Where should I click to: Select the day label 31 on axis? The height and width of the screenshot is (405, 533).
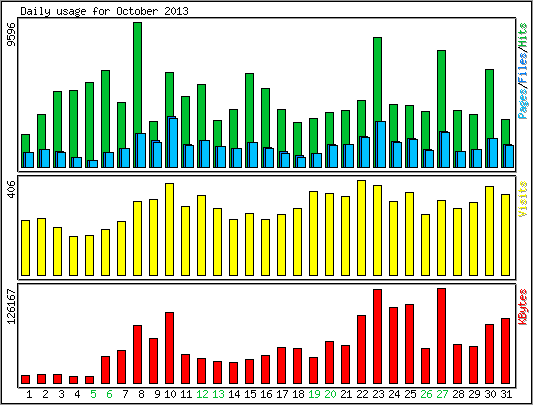click(x=506, y=394)
